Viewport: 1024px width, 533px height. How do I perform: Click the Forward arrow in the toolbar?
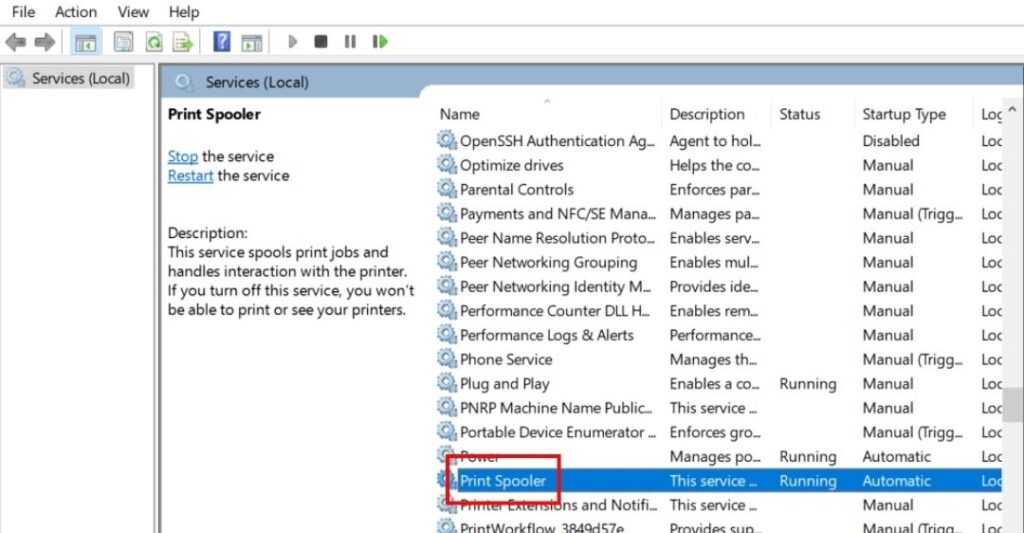[44, 42]
